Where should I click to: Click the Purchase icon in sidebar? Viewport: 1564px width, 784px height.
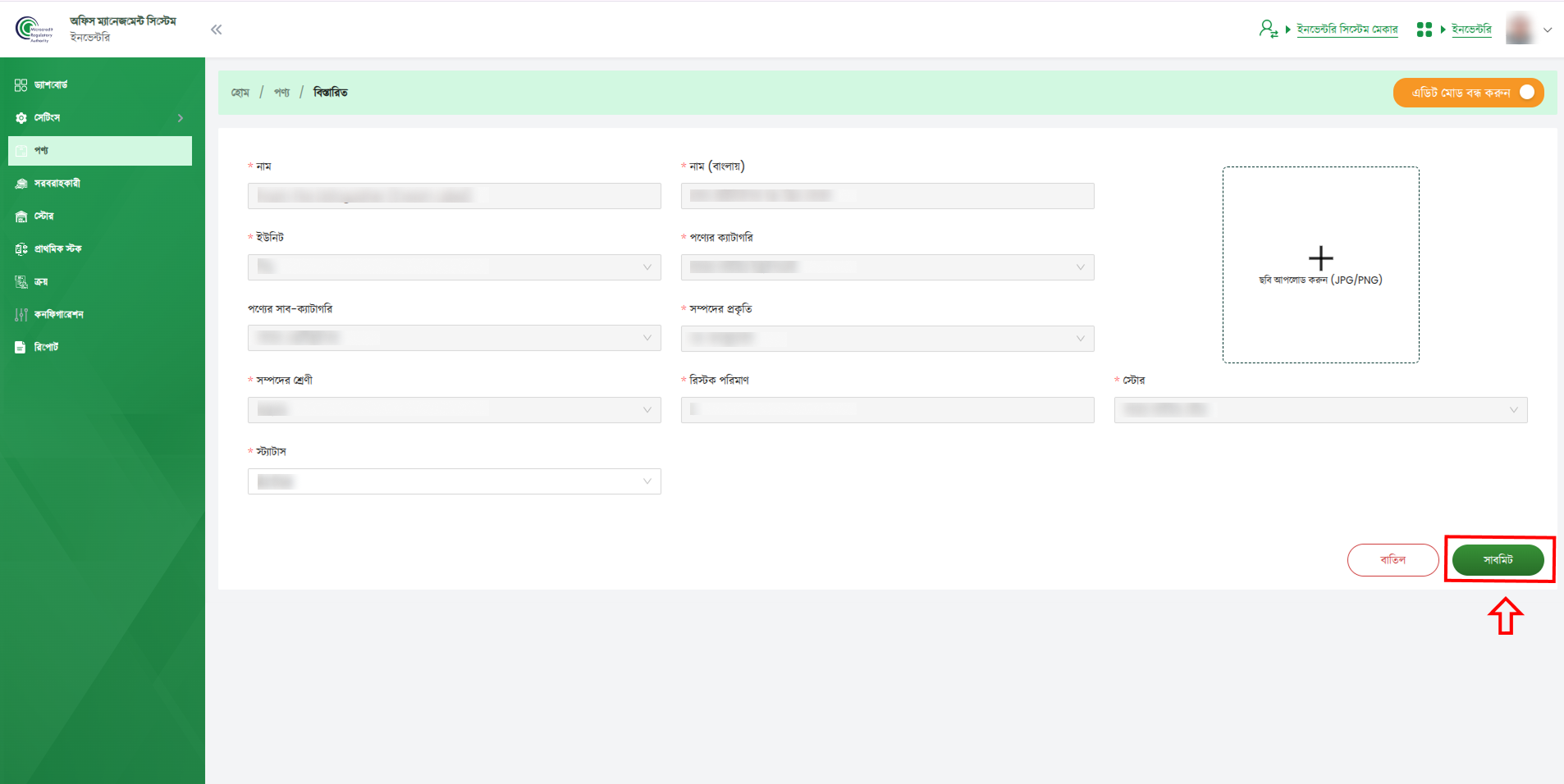click(x=21, y=282)
